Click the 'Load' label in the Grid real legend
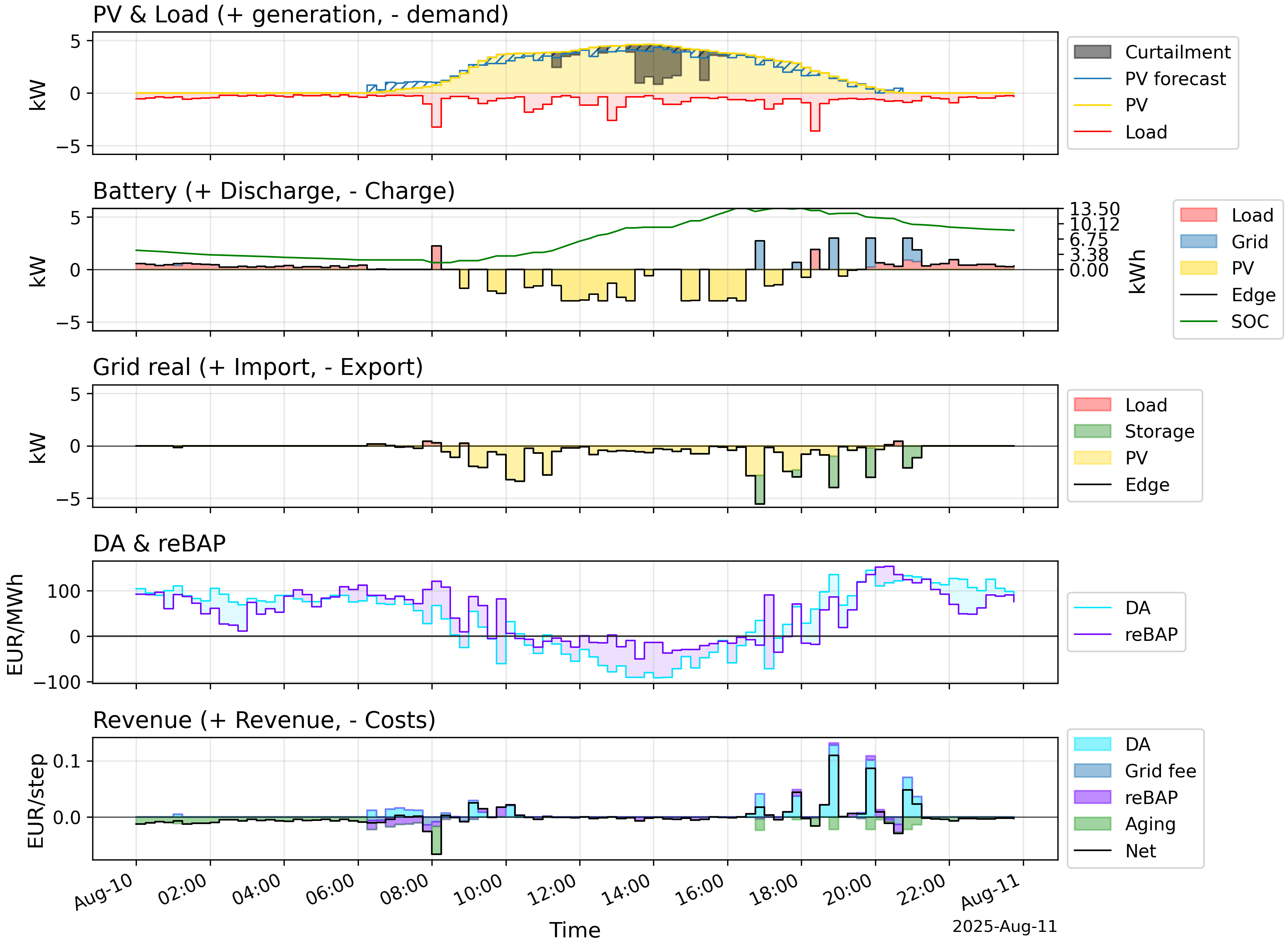This screenshot has width=1288, height=946. pos(1146,406)
